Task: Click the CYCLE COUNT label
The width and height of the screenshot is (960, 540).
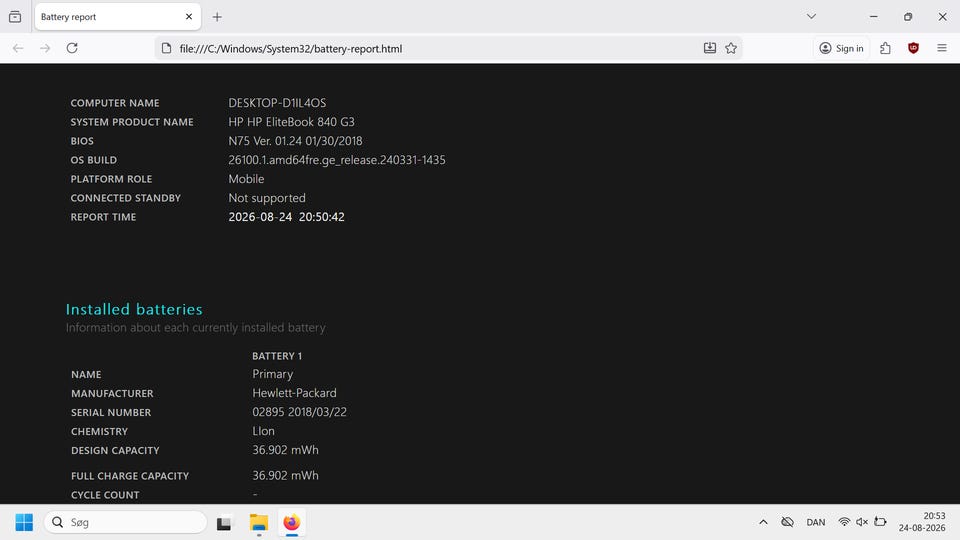Action: click(105, 495)
